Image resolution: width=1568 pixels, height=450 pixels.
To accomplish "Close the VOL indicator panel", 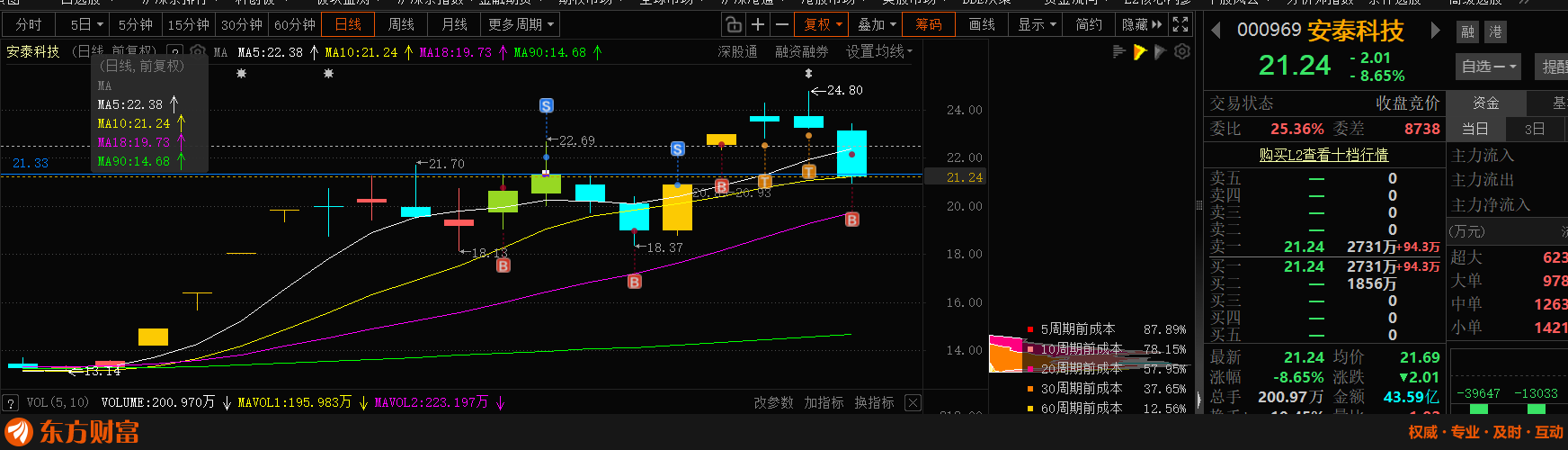I will (x=913, y=403).
